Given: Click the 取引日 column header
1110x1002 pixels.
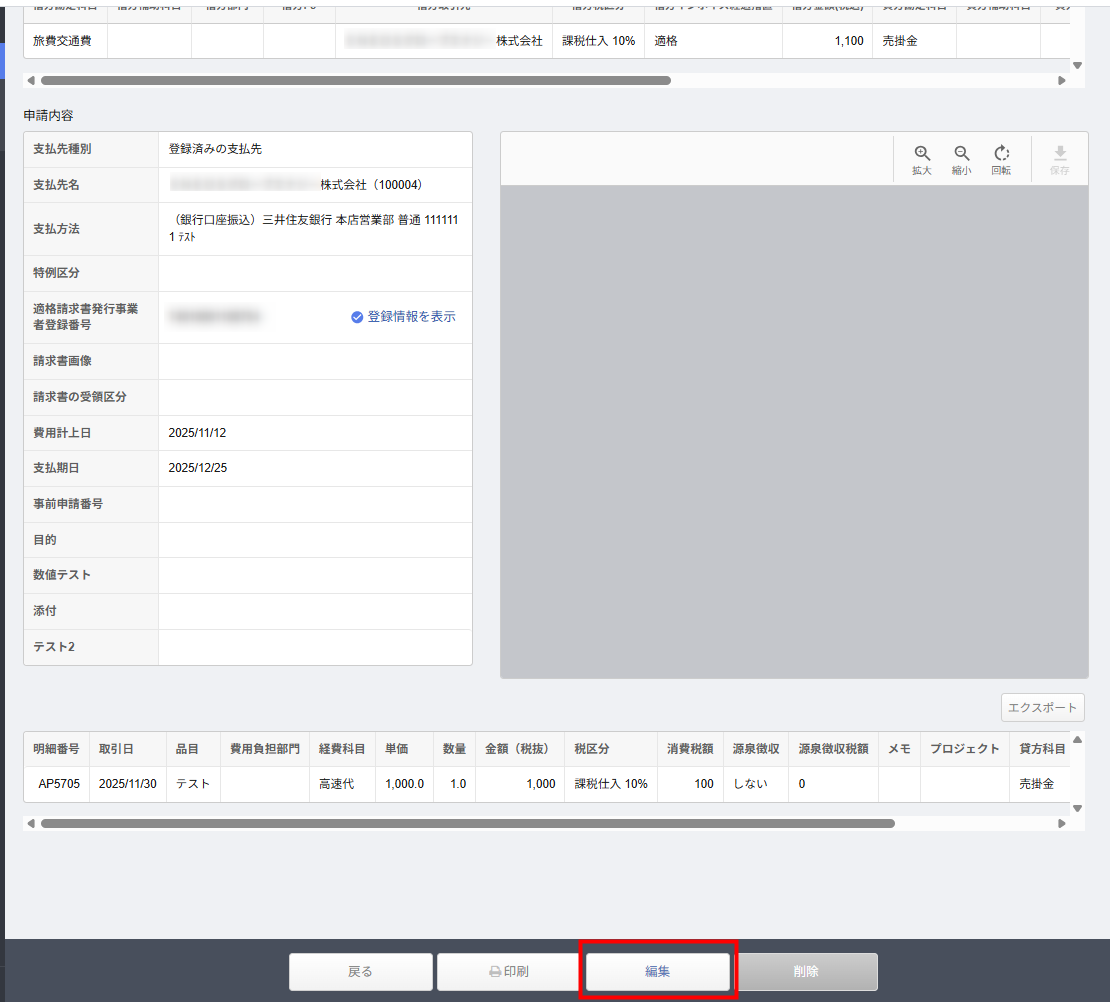Looking at the screenshot, I should point(116,749).
